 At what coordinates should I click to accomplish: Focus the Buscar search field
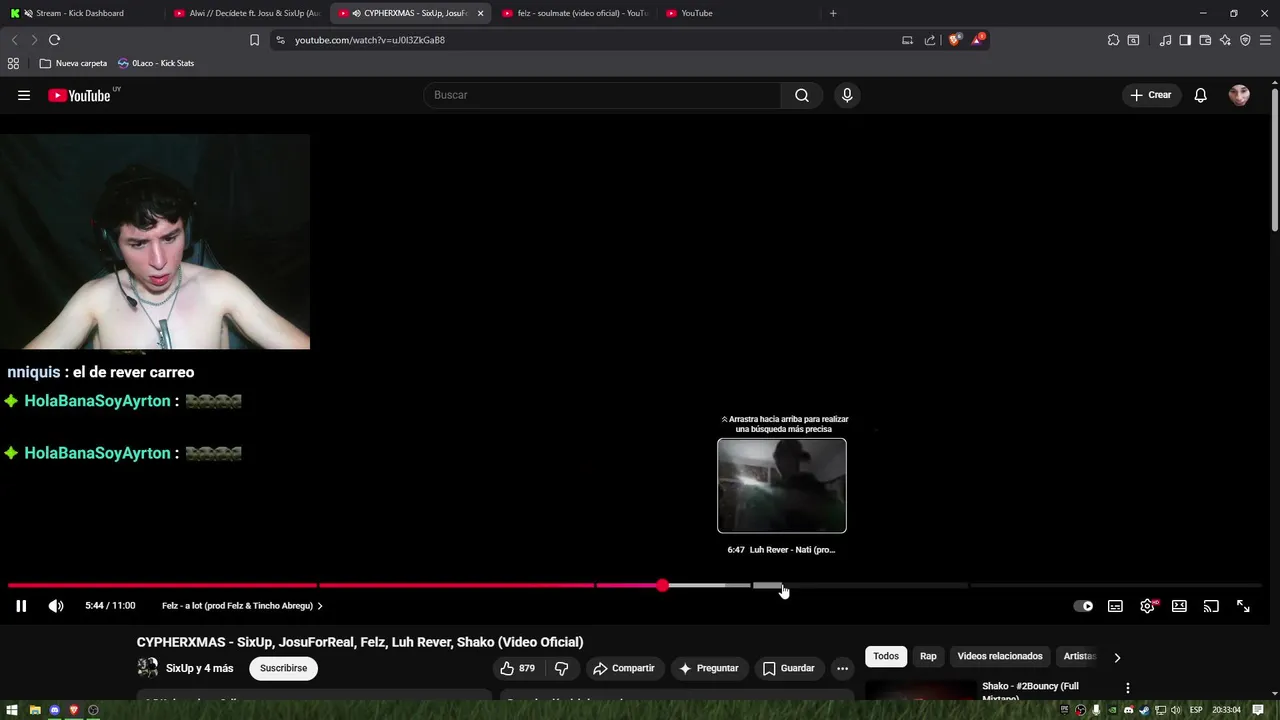click(602, 95)
